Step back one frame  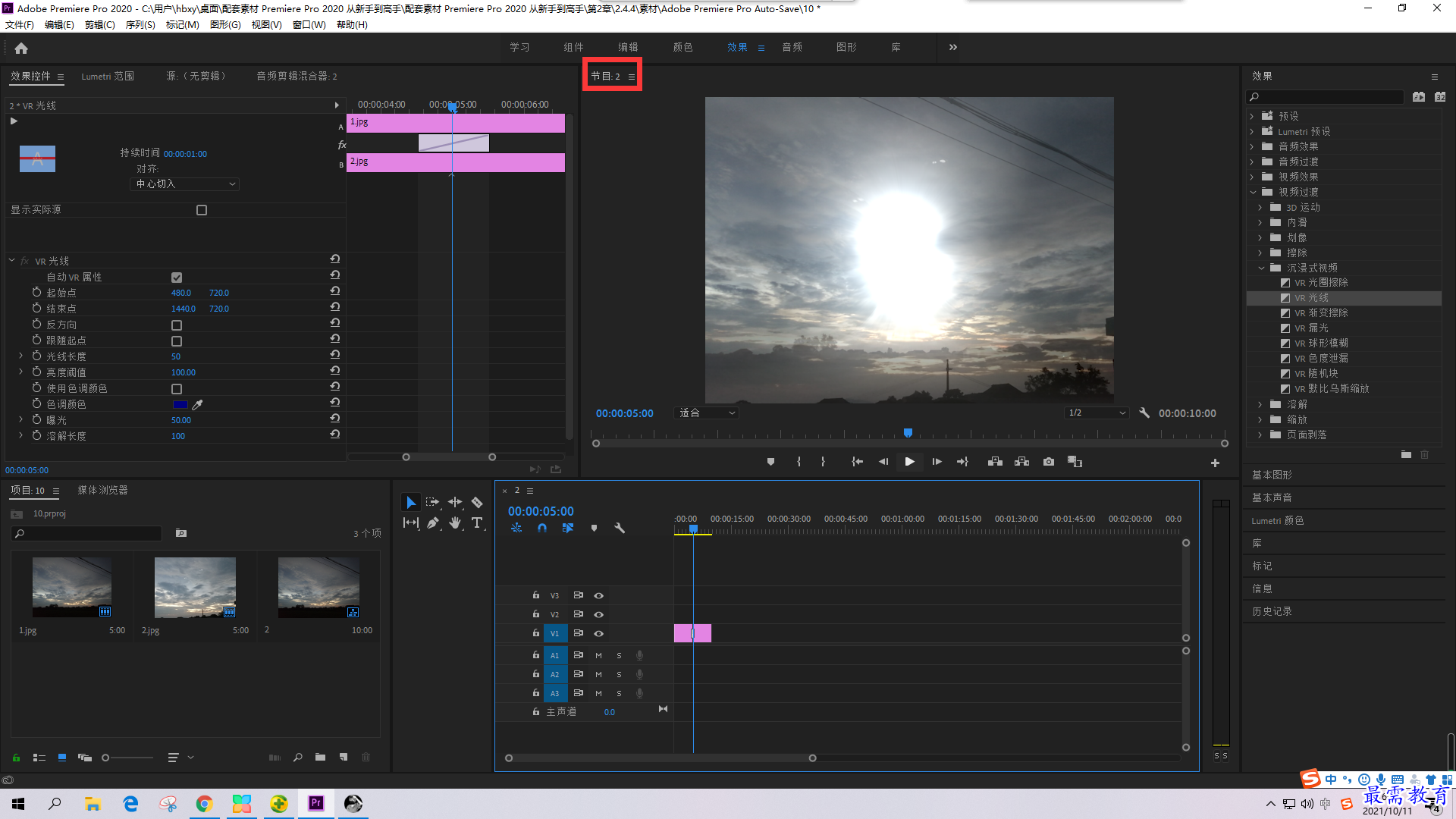click(x=883, y=461)
